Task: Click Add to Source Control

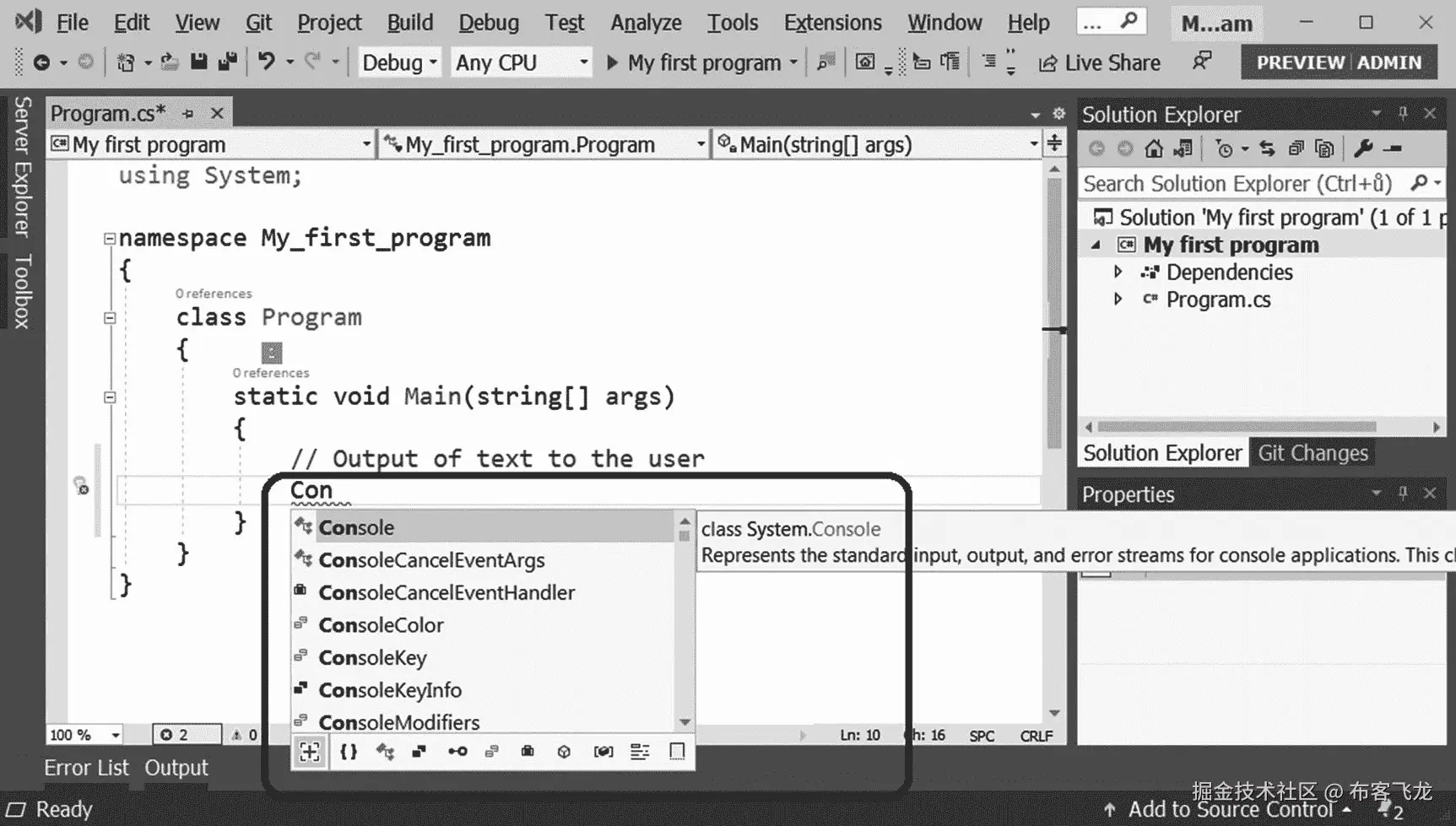Action: (1228, 809)
